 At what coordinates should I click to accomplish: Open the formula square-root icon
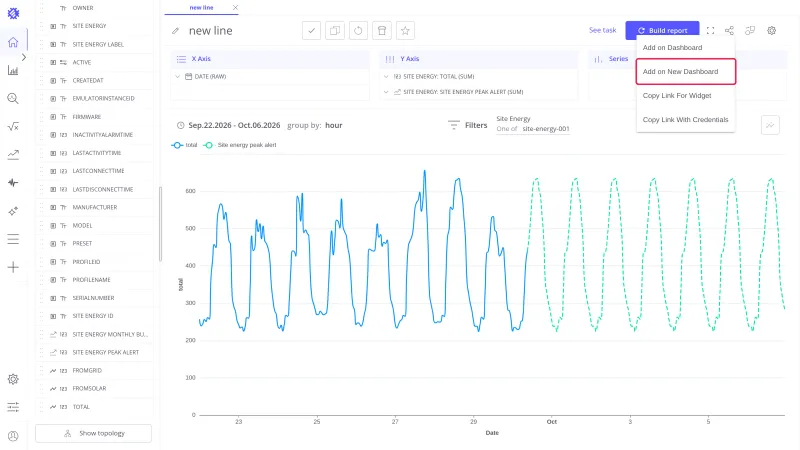coord(13,127)
